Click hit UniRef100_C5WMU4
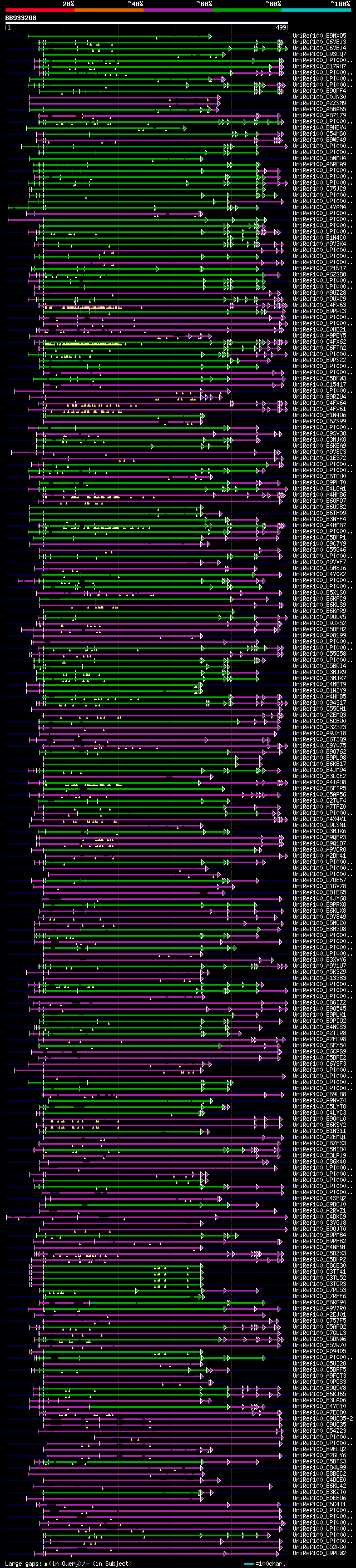Viewport: 356px width, 1568px height. [x=319, y=159]
